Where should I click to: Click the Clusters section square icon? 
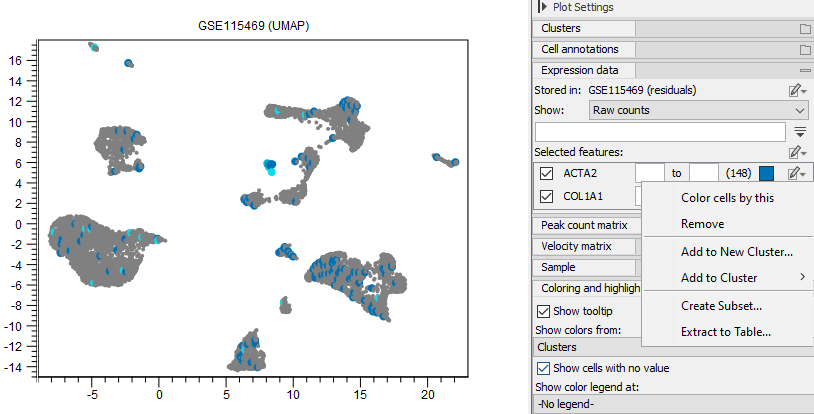point(805,29)
